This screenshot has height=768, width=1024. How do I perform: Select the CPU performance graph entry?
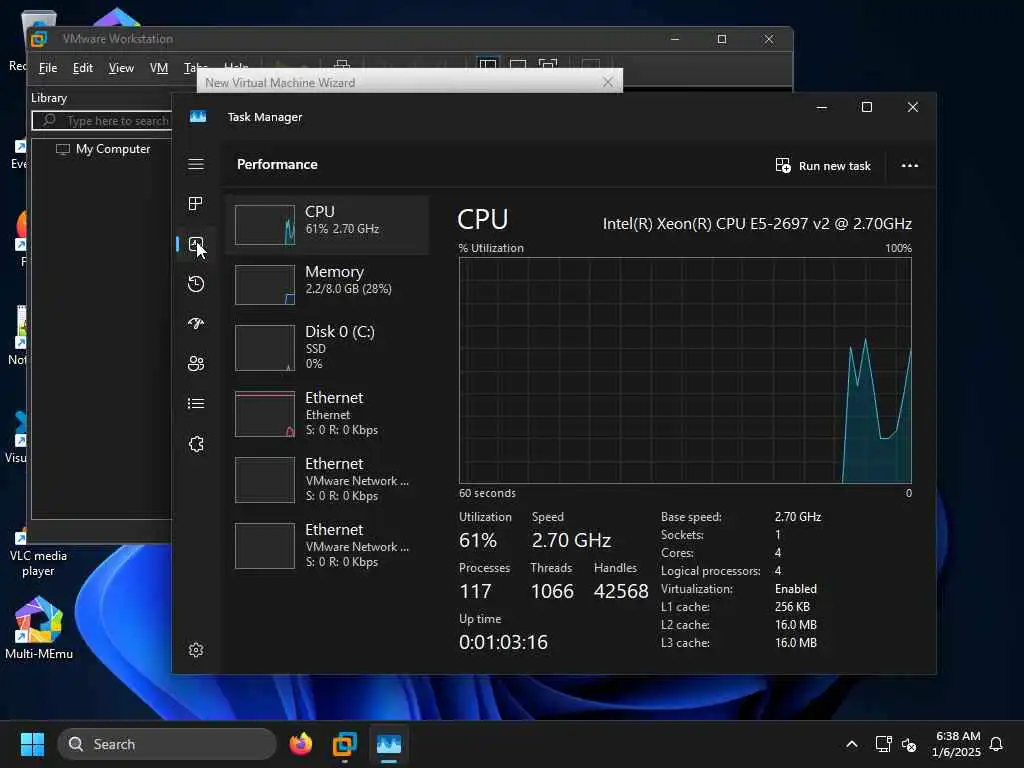(x=327, y=224)
